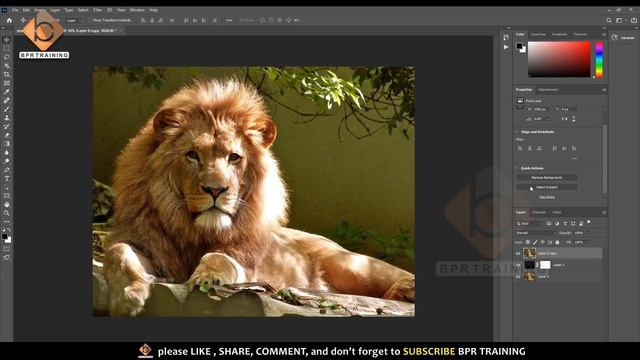This screenshot has width=640, height=360.
Task: Select the Dodge tool
Action: pyautogui.click(x=7, y=161)
